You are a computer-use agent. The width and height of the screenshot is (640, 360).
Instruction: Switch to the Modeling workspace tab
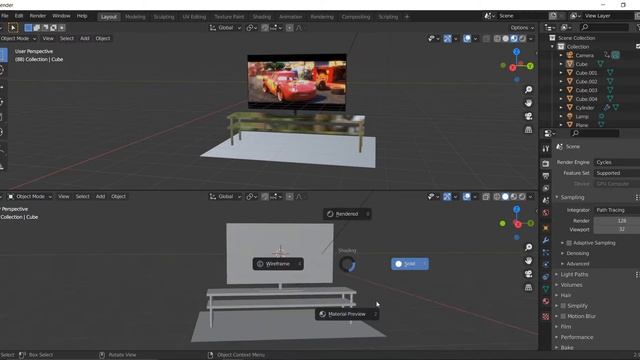(135, 17)
